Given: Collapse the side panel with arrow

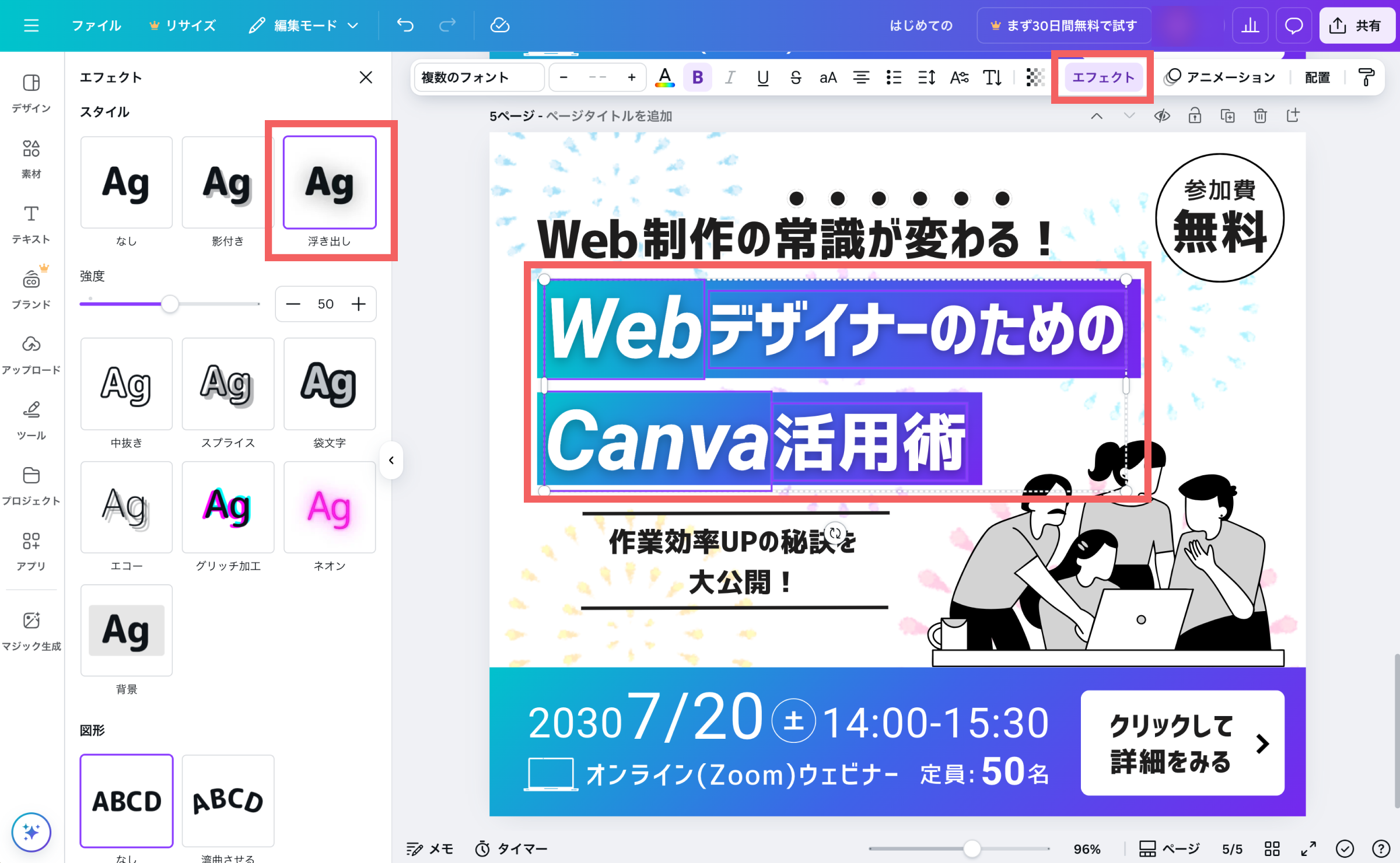Looking at the screenshot, I should tap(391, 460).
